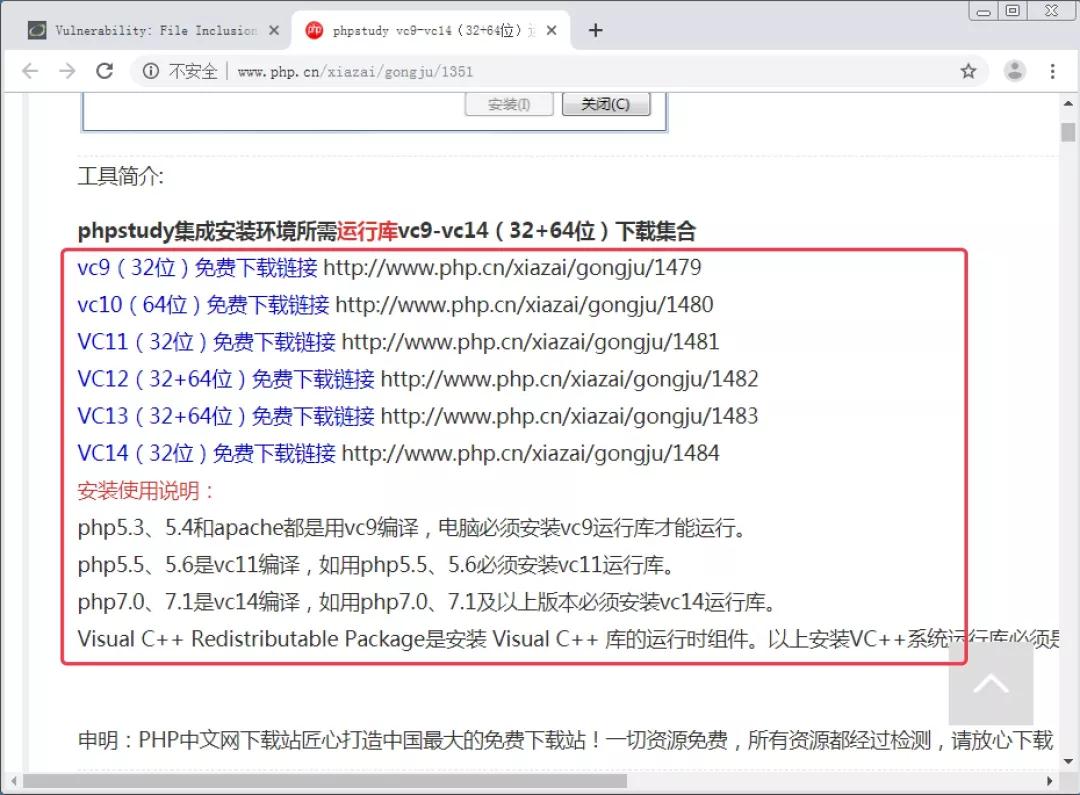Click the URL text ending in gongju/1479
The image size is (1080, 795).
512,267
